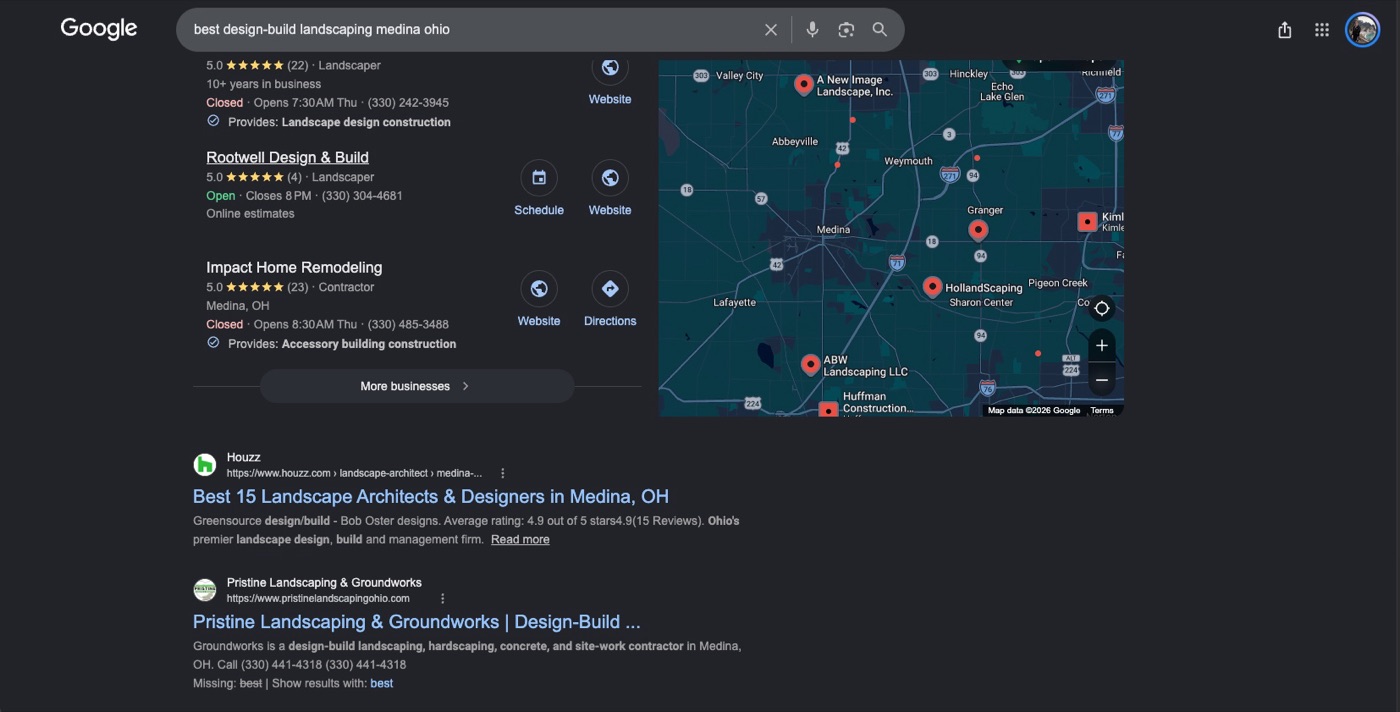This screenshot has width=1400, height=712.
Task: Open Website globe icon for Impact Home Remodeling
Action: click(x=539, y=289)
